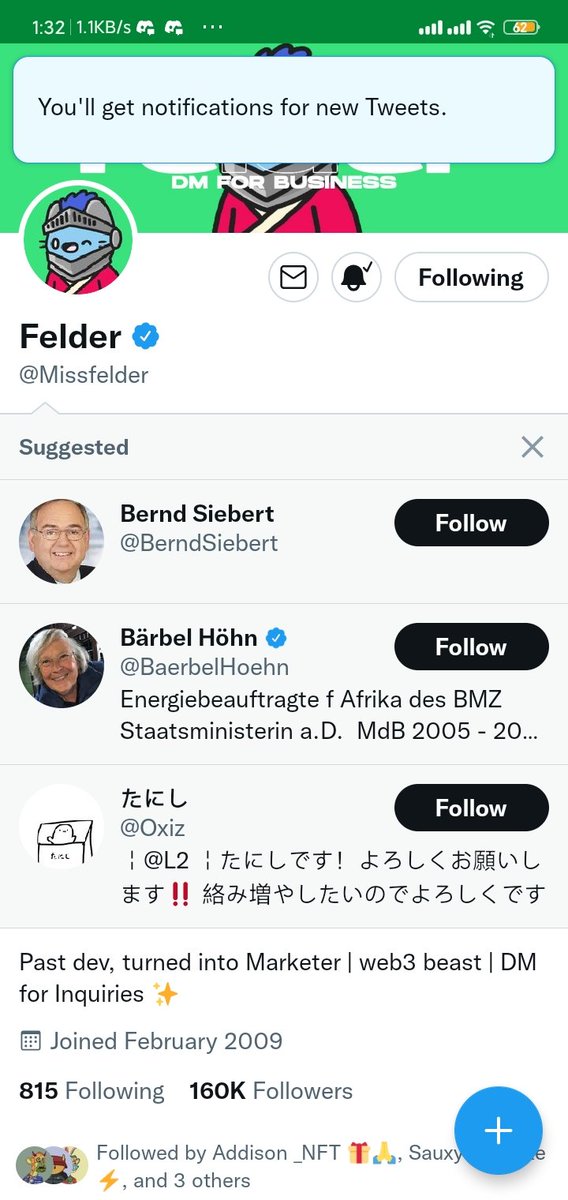Viewport: 568px width, 1200px height.
Task: View Bernd Siebert's avatar
Action: [x=61, y=542]
